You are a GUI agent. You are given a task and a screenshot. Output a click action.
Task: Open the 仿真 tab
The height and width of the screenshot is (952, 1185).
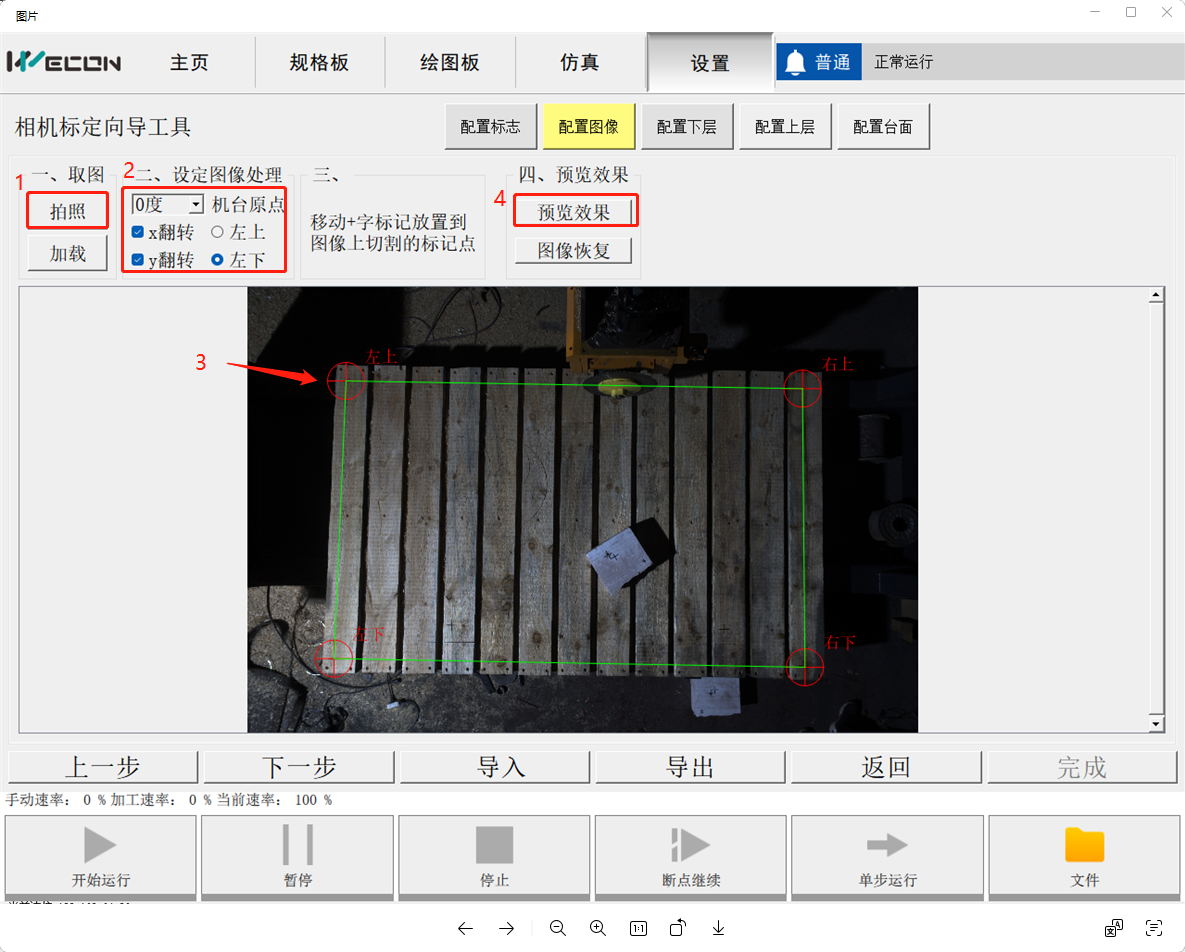[x=580, y=63]
